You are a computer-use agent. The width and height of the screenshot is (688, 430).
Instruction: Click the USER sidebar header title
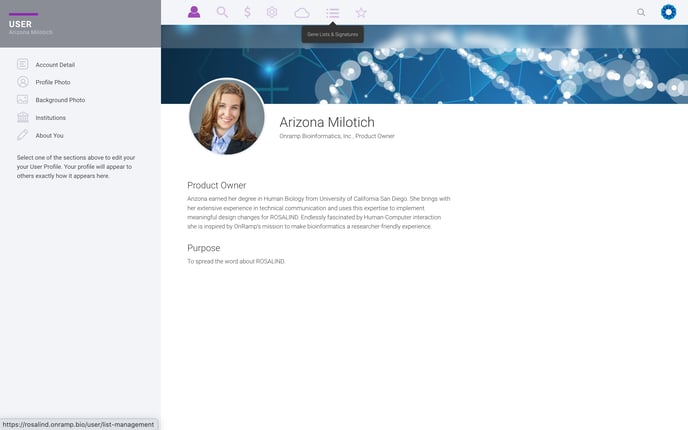(20, 24)
